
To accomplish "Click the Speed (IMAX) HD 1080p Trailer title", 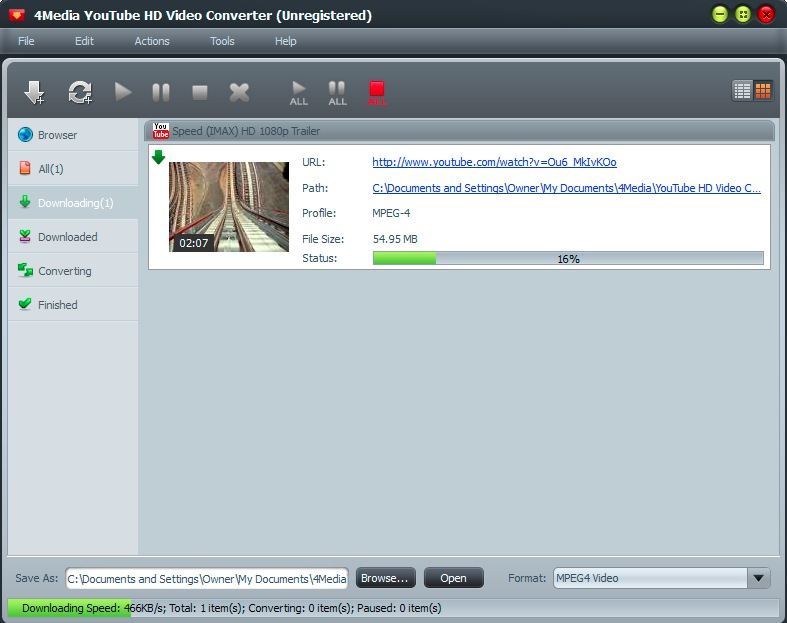I will point(246,131).
